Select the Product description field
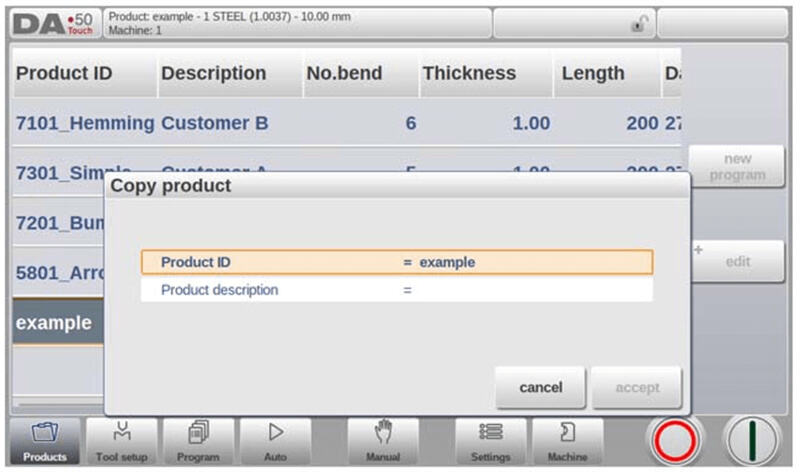The image size is (800, 472). pos(396,290)
